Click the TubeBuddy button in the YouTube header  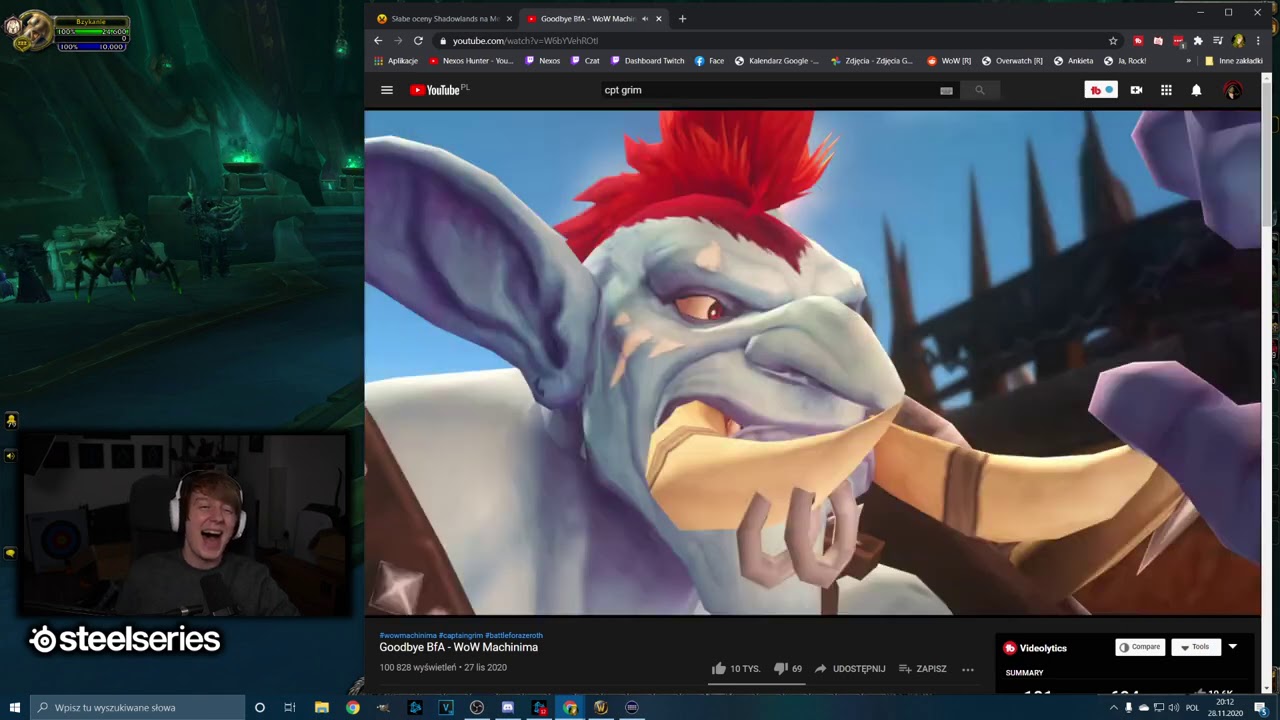[1101, 90]
